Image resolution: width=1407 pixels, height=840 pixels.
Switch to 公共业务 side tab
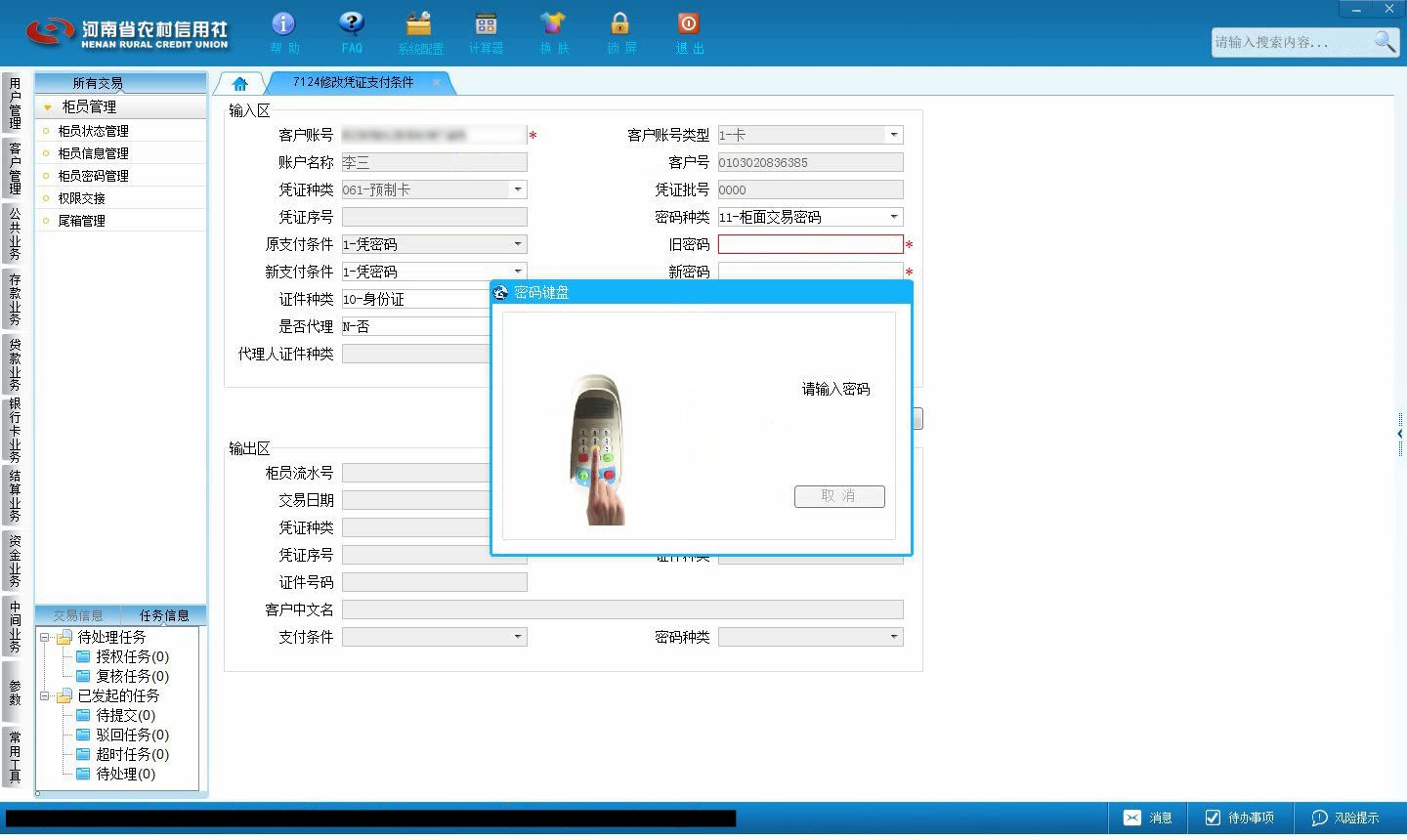click(x=14, y=233)
